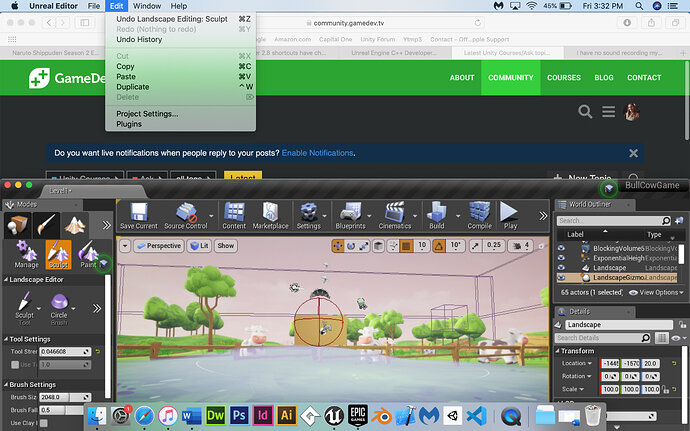Collapse the Tool Settings section
The image size is (690, 431).
point(6,339)
